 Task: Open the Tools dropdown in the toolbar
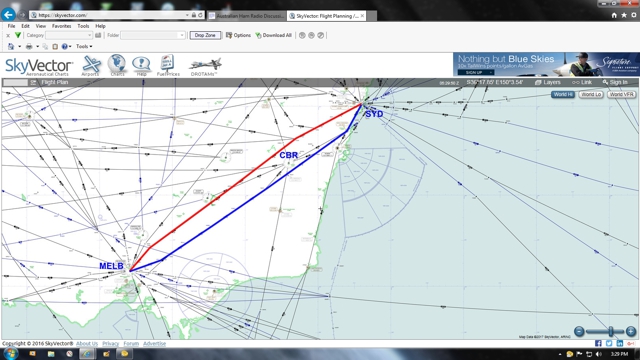[84, 47]
